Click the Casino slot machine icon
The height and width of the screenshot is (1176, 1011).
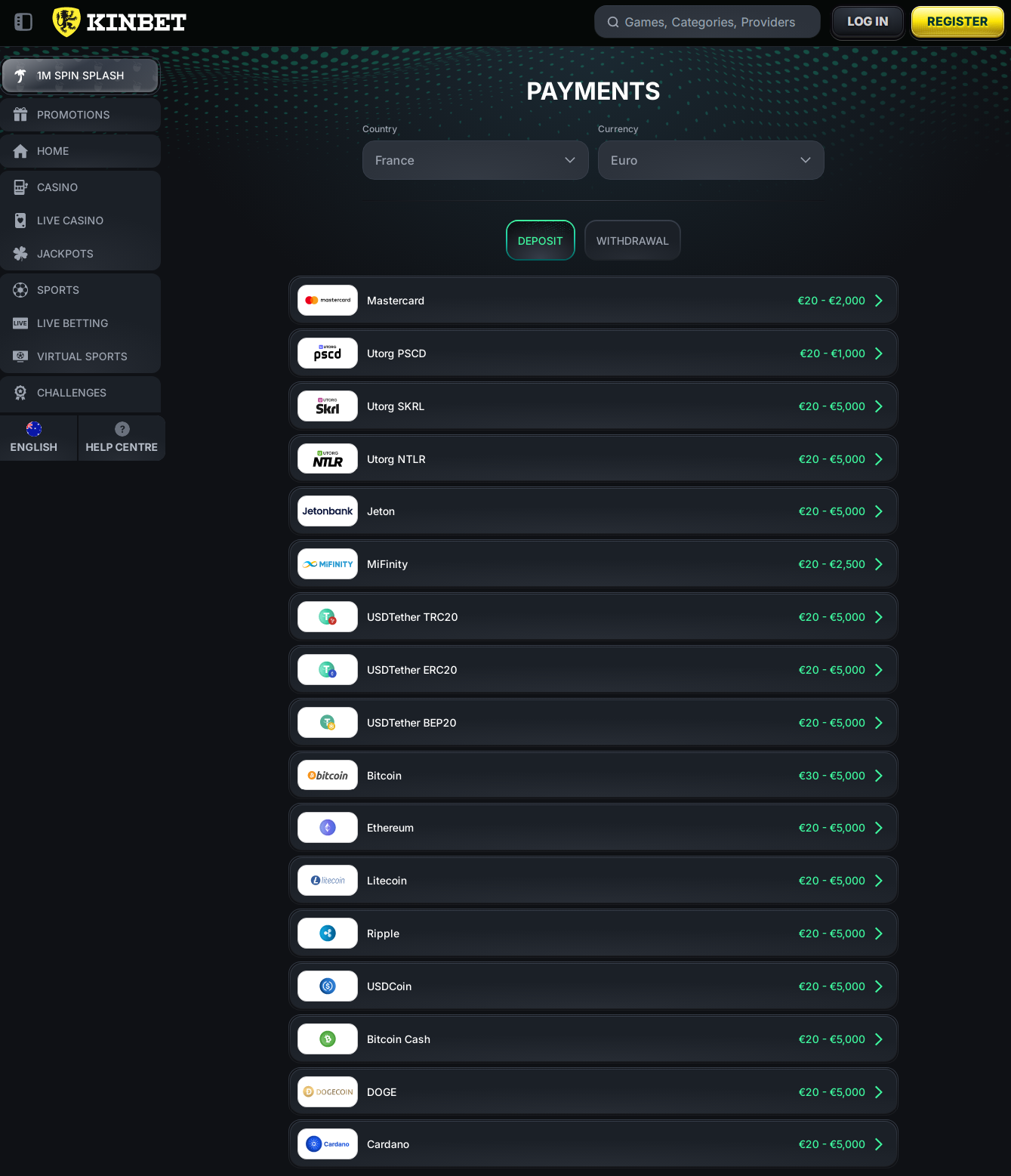tap(20, 187)
